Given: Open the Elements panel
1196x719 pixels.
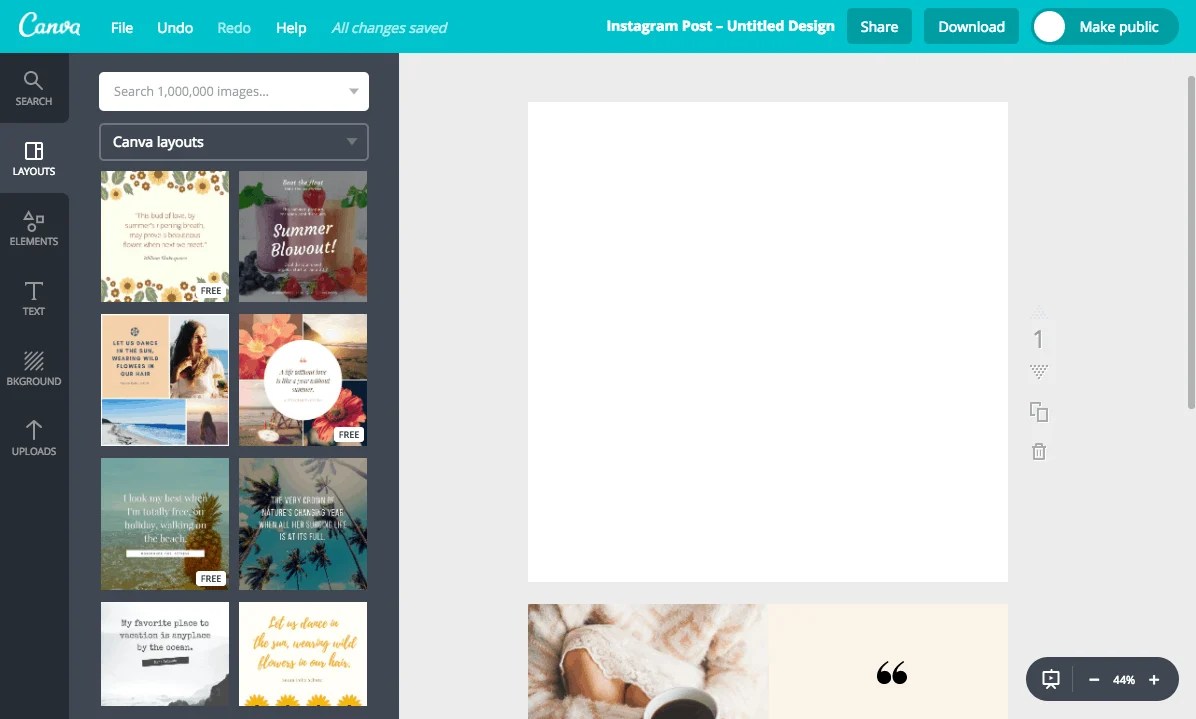Looking at the screenshot, I should coord(33,228).
